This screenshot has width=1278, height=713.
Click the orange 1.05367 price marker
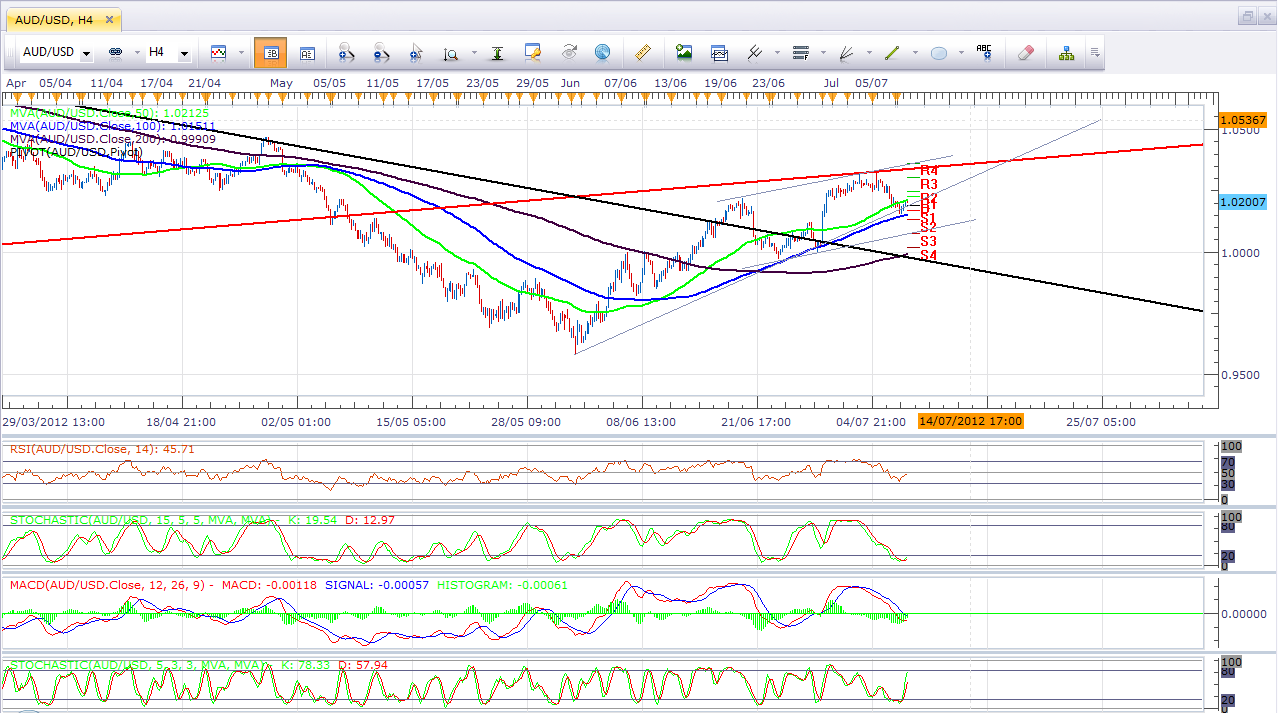[1243, 120]
